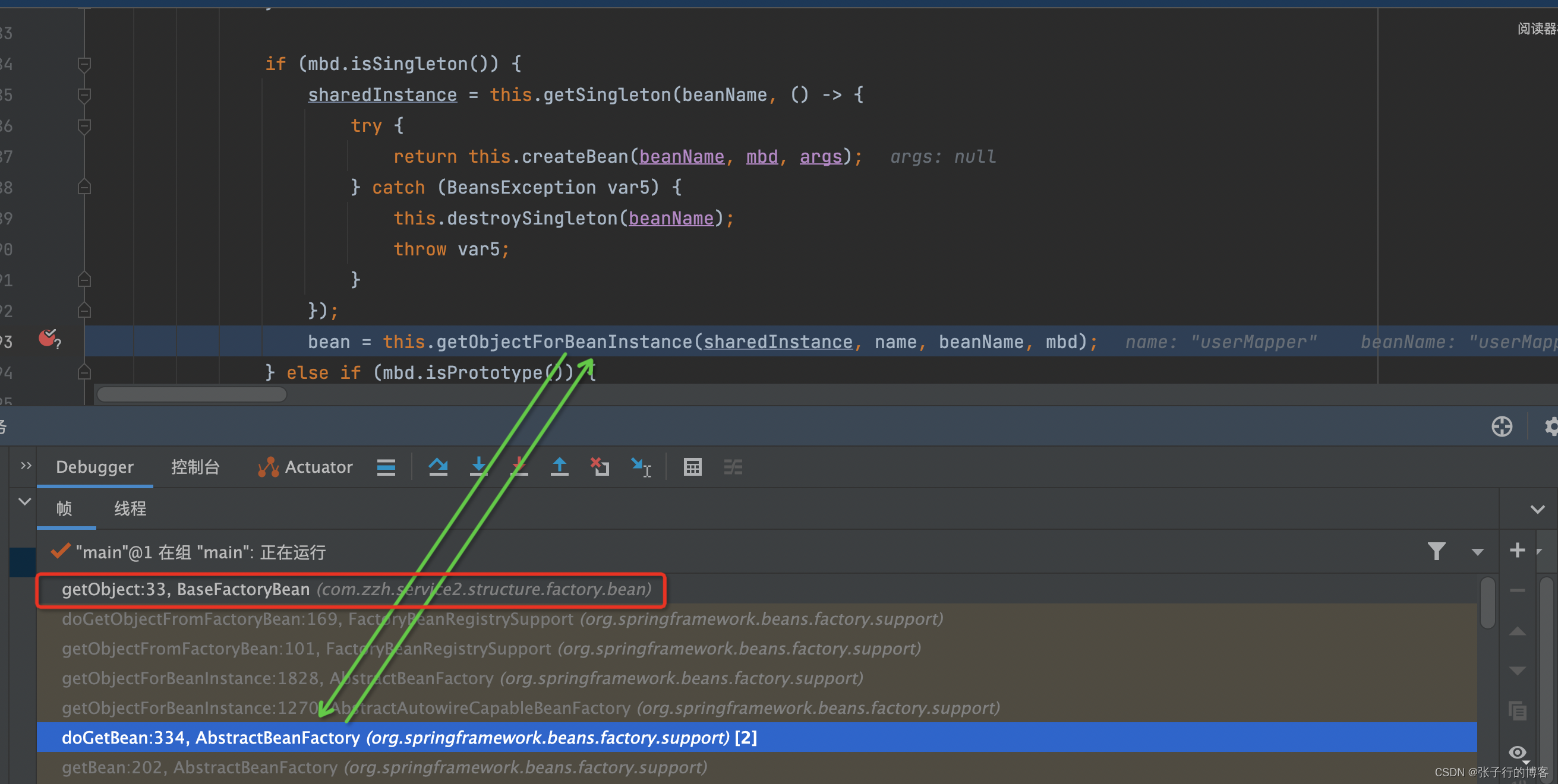
Task: Click the Step Into debug icon
Action: (x=478, y=467)
